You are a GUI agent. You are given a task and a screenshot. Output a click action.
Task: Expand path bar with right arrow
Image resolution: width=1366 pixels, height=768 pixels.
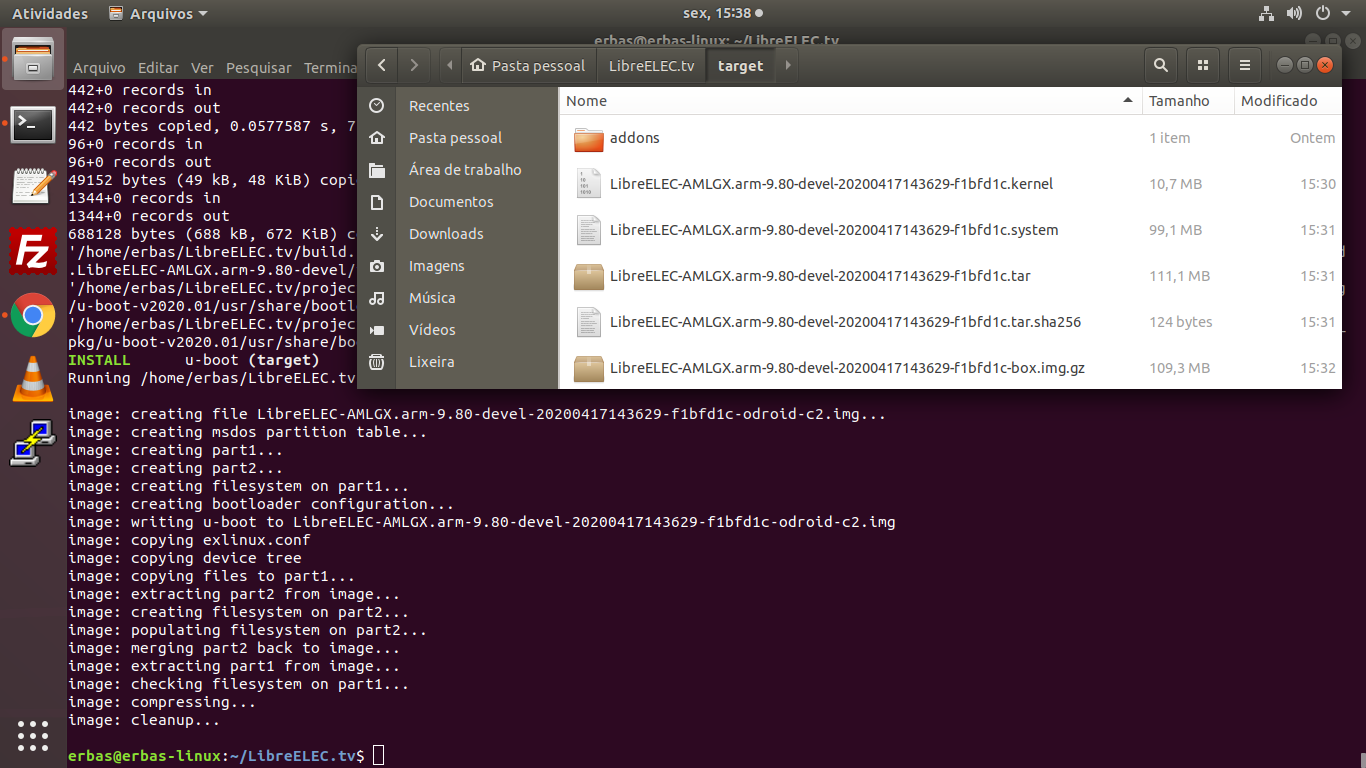point(788,65)
